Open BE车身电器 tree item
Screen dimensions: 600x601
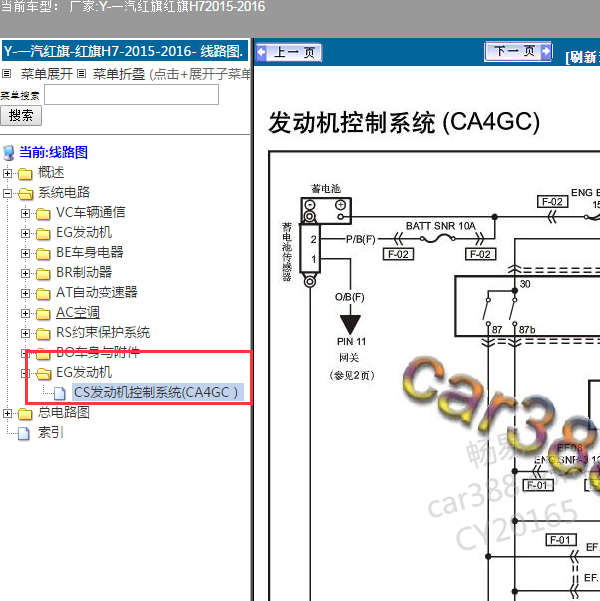(90, 252)
